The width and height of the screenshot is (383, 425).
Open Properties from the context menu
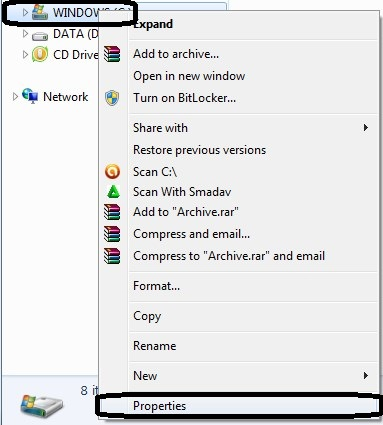pos(239,406)
